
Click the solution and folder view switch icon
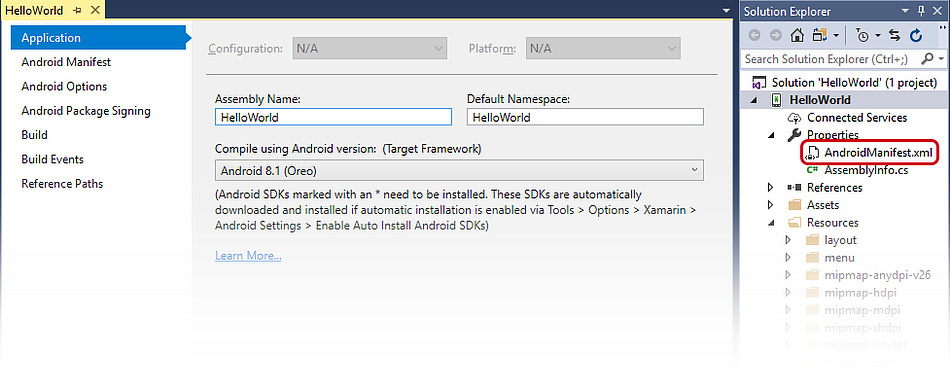(820, 35)
